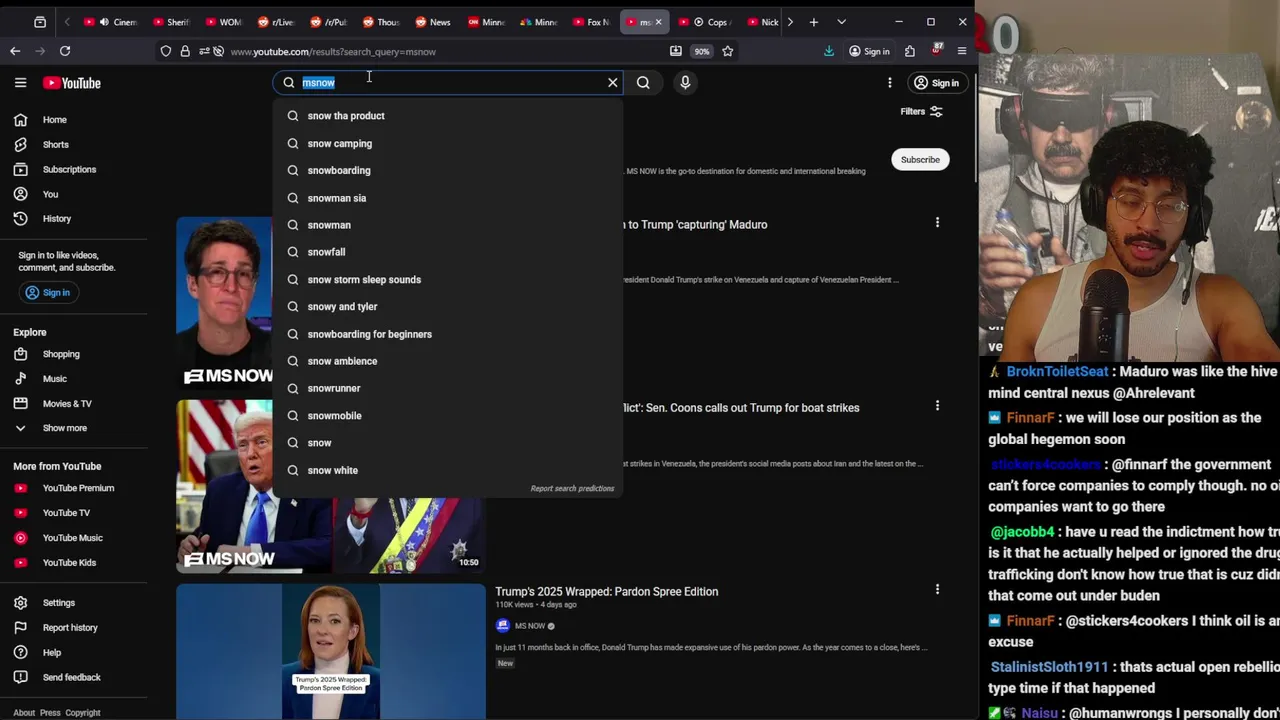Choose suggestion 'snowboarding for beginners'
Viewport: 1280px width, 720px height.
pos(448,334)
